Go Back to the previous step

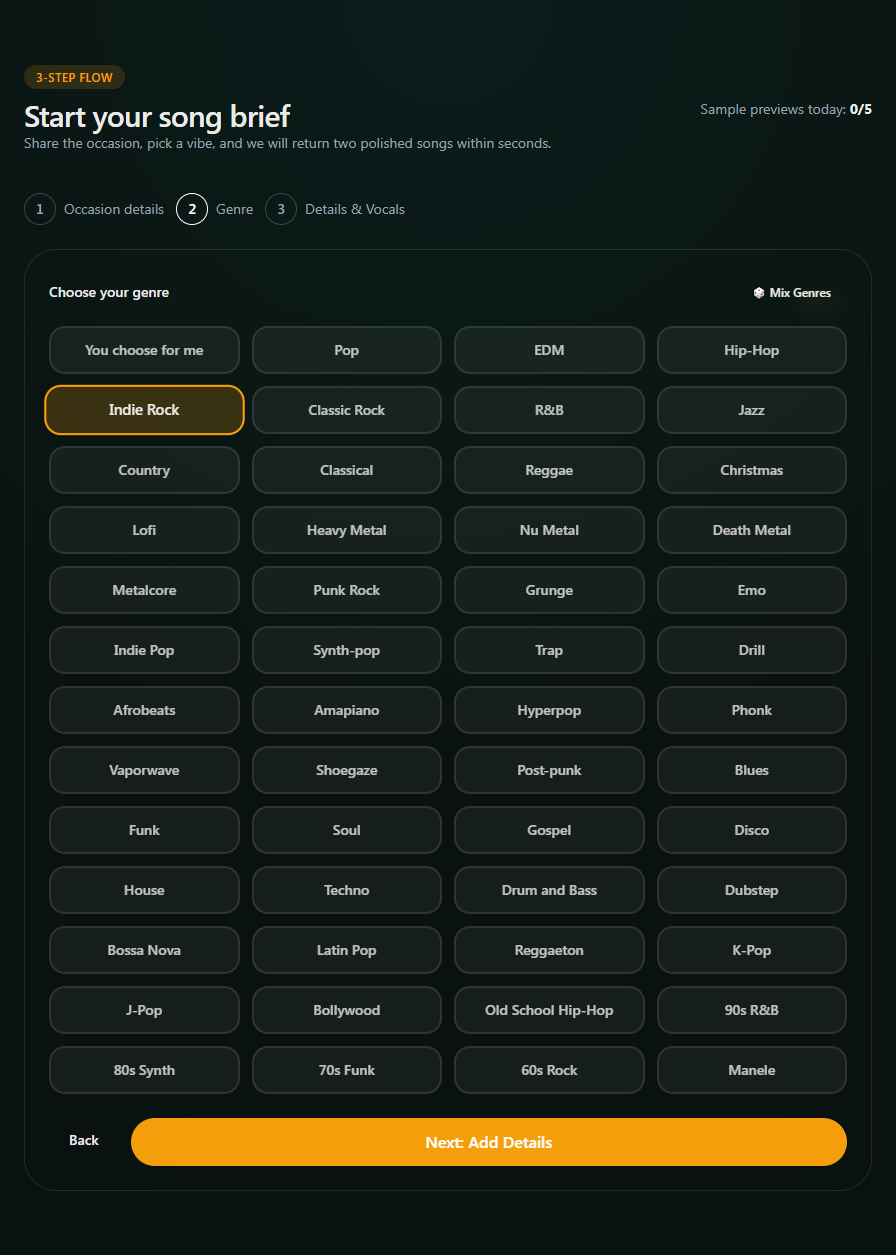click(x=84, y=1141)
